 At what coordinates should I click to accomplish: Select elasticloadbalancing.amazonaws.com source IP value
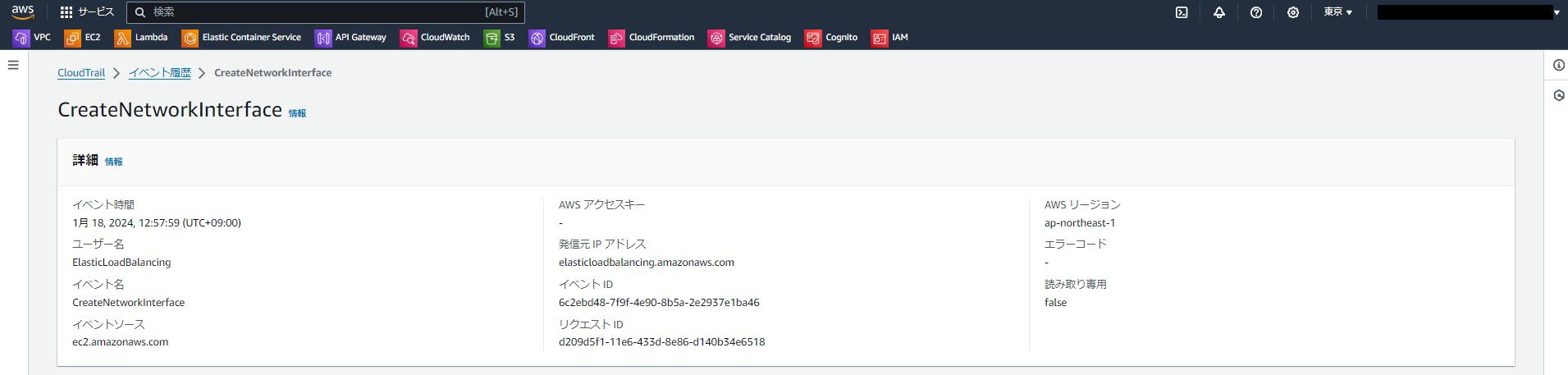tap(647, 263)
